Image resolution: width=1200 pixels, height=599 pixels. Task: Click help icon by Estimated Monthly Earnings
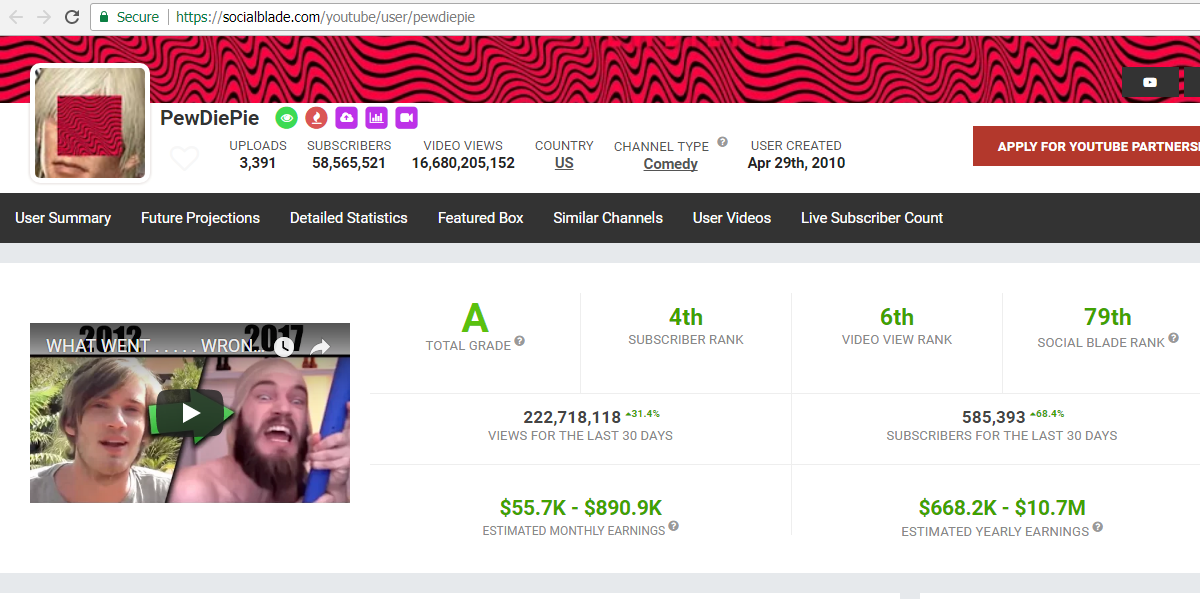pos(674,526)
